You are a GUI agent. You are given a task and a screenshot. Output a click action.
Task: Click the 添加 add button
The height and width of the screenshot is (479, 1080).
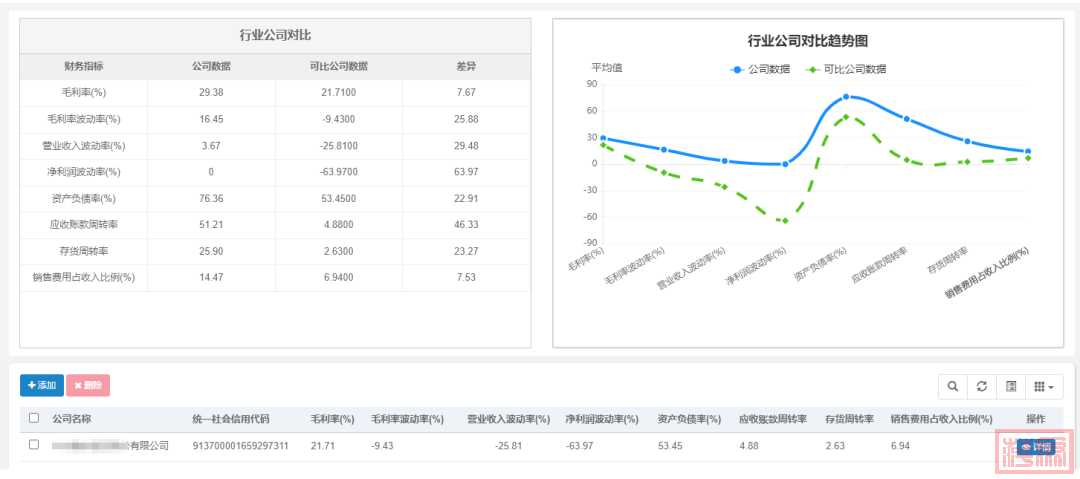pyautogui.click(x=42, y=385)
